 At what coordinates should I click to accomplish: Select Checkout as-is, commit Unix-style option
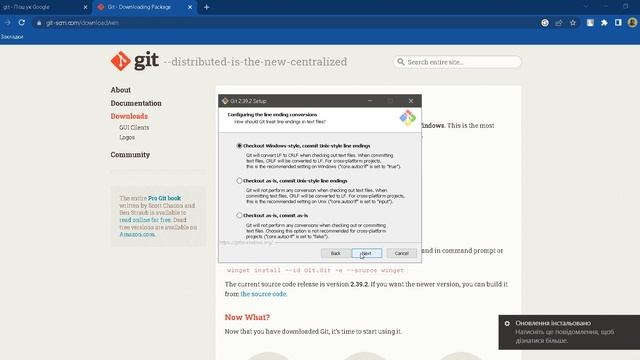pyautogui.click(x=240, y=180)
